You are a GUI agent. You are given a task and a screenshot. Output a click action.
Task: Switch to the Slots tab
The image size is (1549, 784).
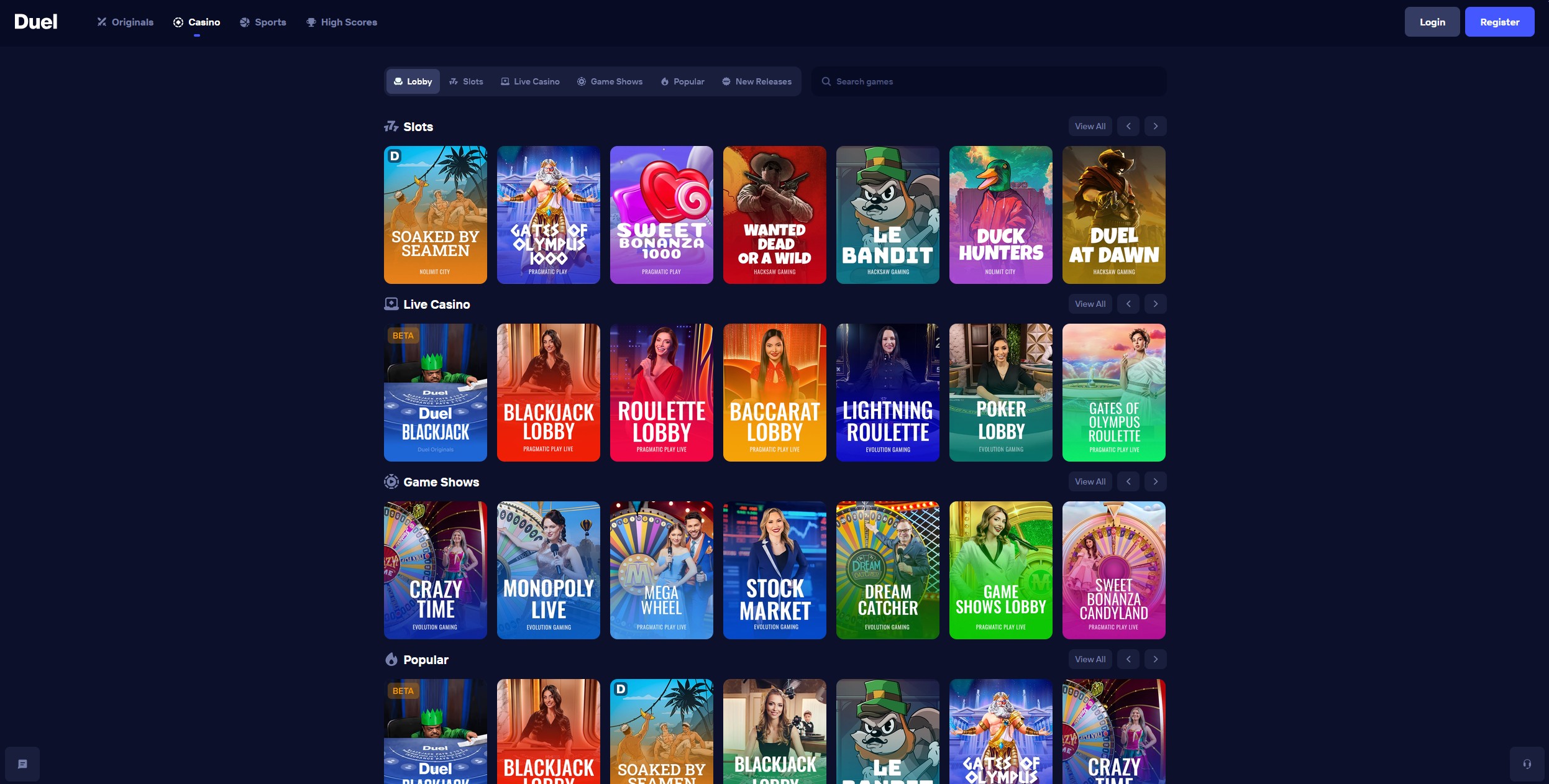[466, 81]
